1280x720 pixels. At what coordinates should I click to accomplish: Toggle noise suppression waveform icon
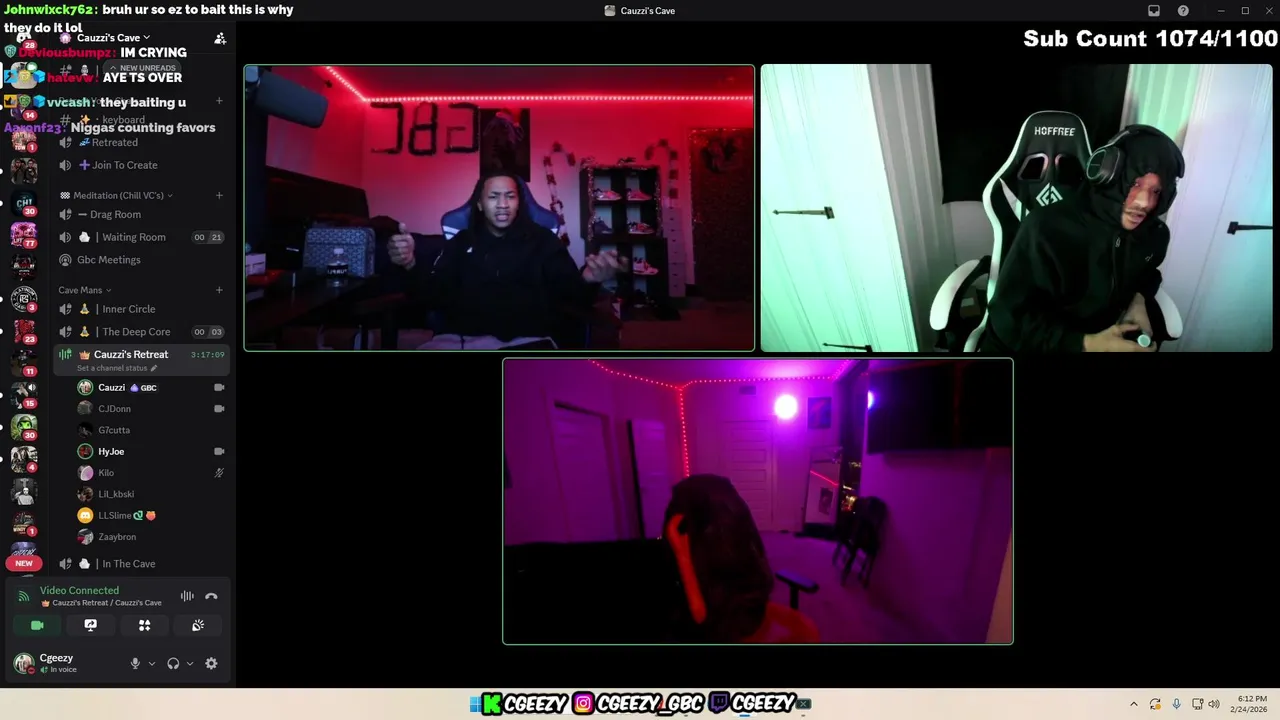(x=187, y=596)
